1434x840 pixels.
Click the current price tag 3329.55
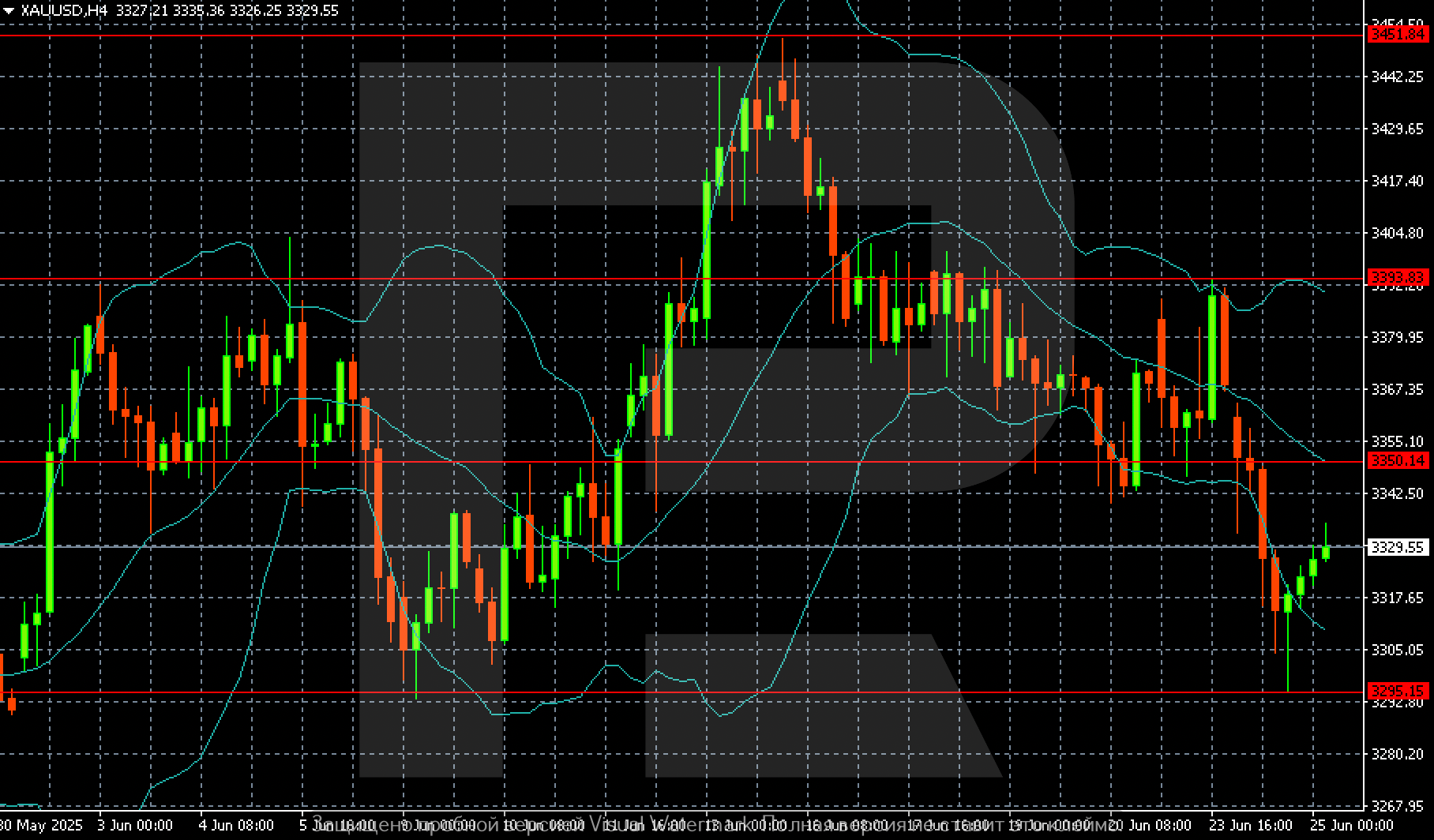[x=1398, y=546]
